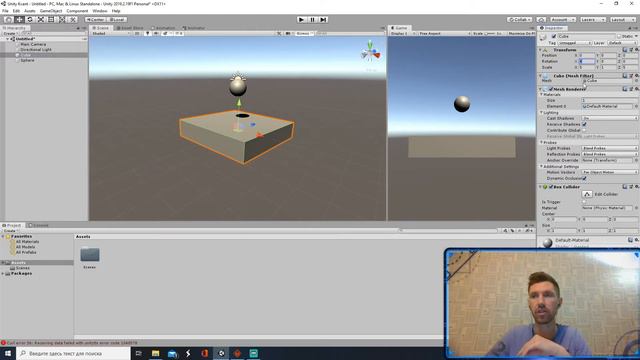Select the Rect tool in toolbar
The image size is (640, 360).
click(51, 19)
